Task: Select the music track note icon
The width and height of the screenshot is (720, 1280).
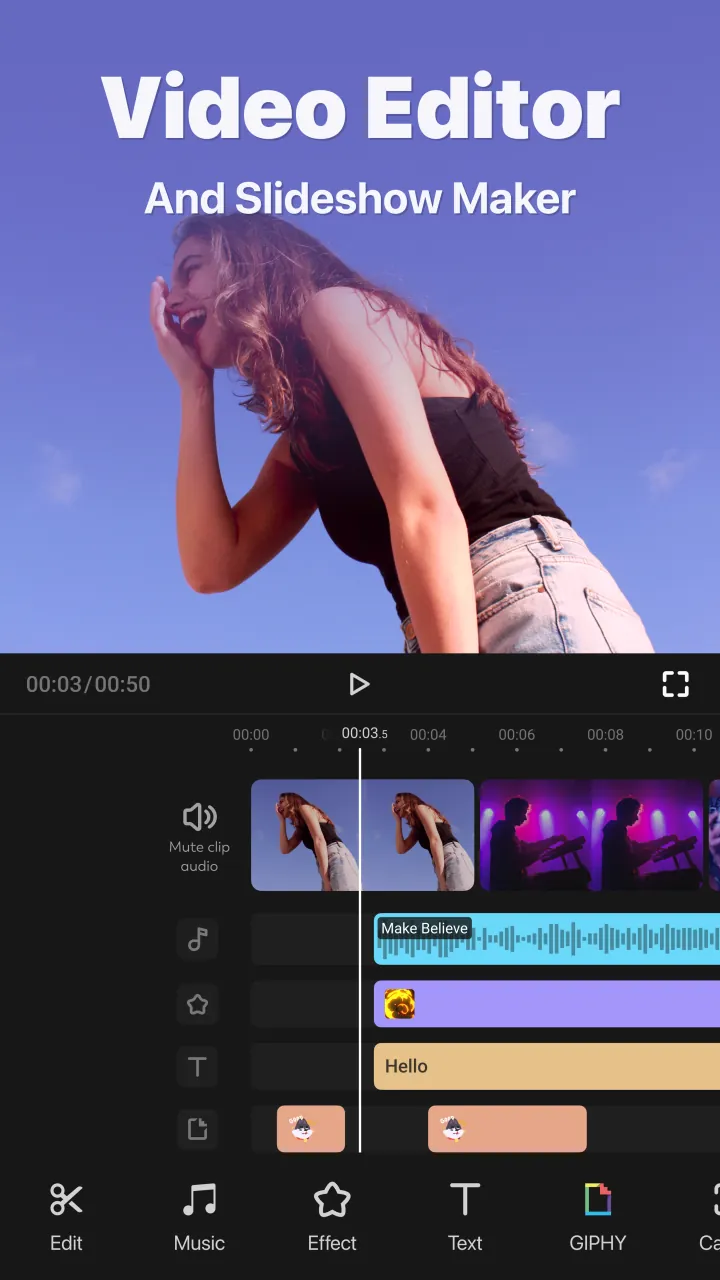Action: (198, 939)
